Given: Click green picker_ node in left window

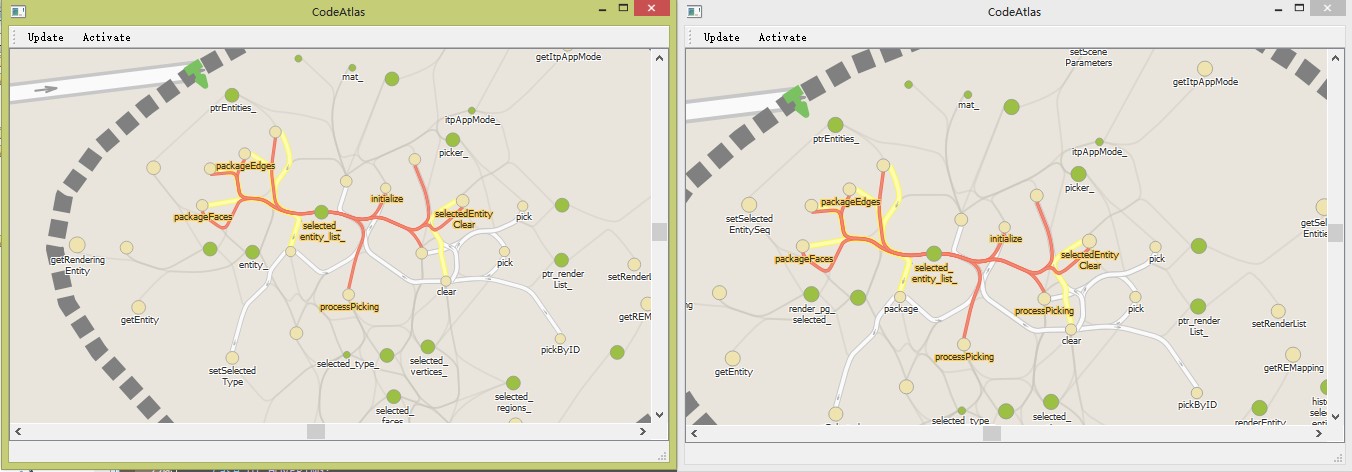Looking at the screenshot, I should 452,140.
